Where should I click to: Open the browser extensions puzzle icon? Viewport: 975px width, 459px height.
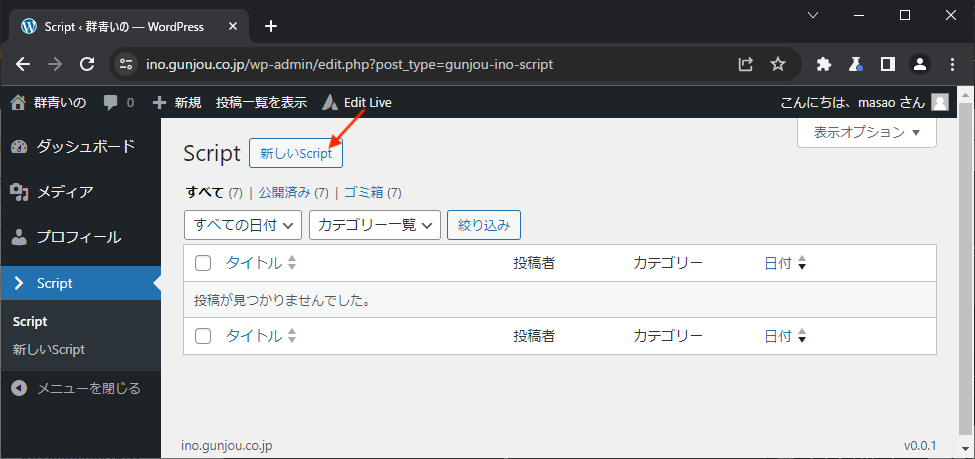point(824,64)
